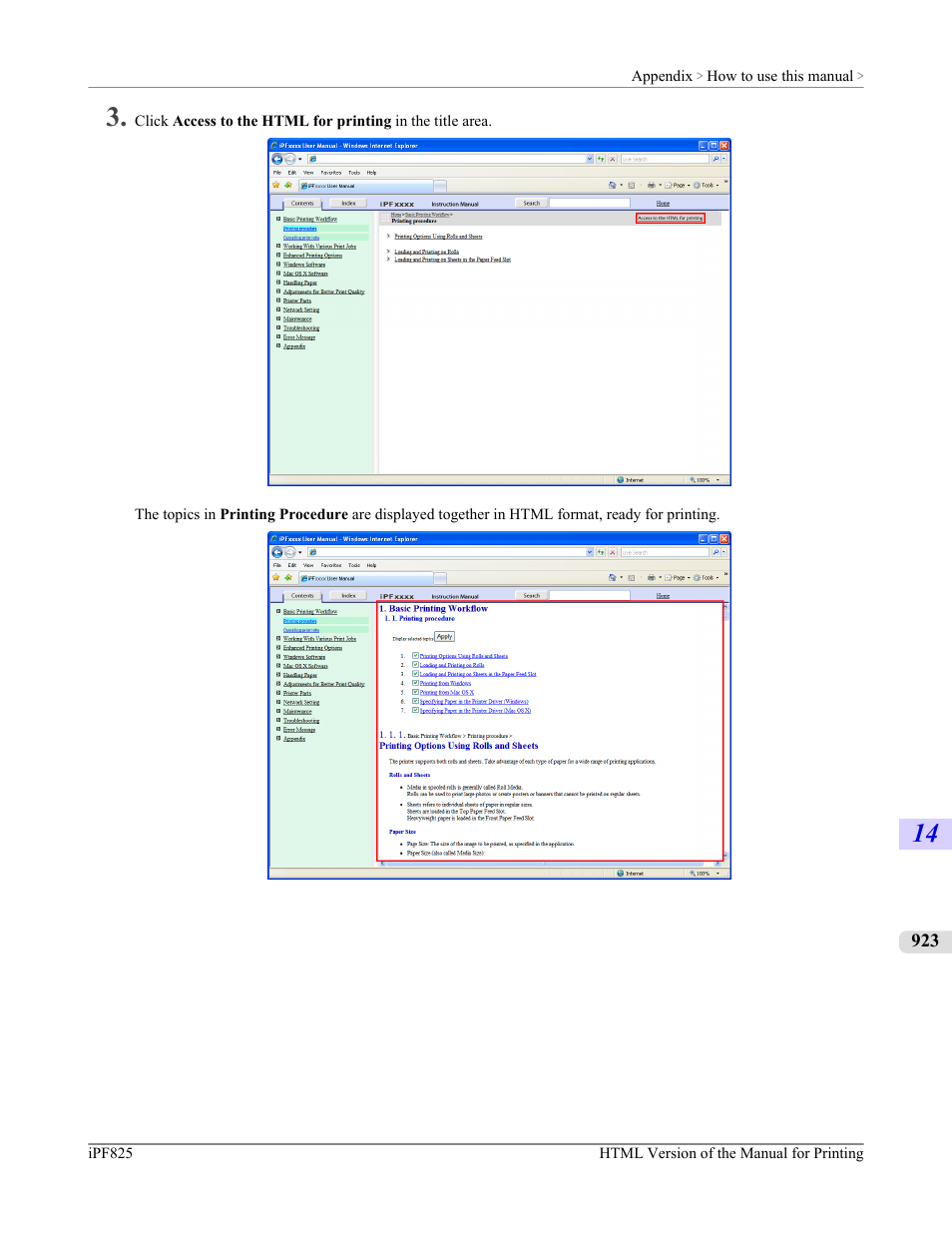Image resolution: width=952 pixels, height=1233 pixels.
Task: Toggle checkbox for Loading and Printing on Rolls
Action: [x=415, y=665]
